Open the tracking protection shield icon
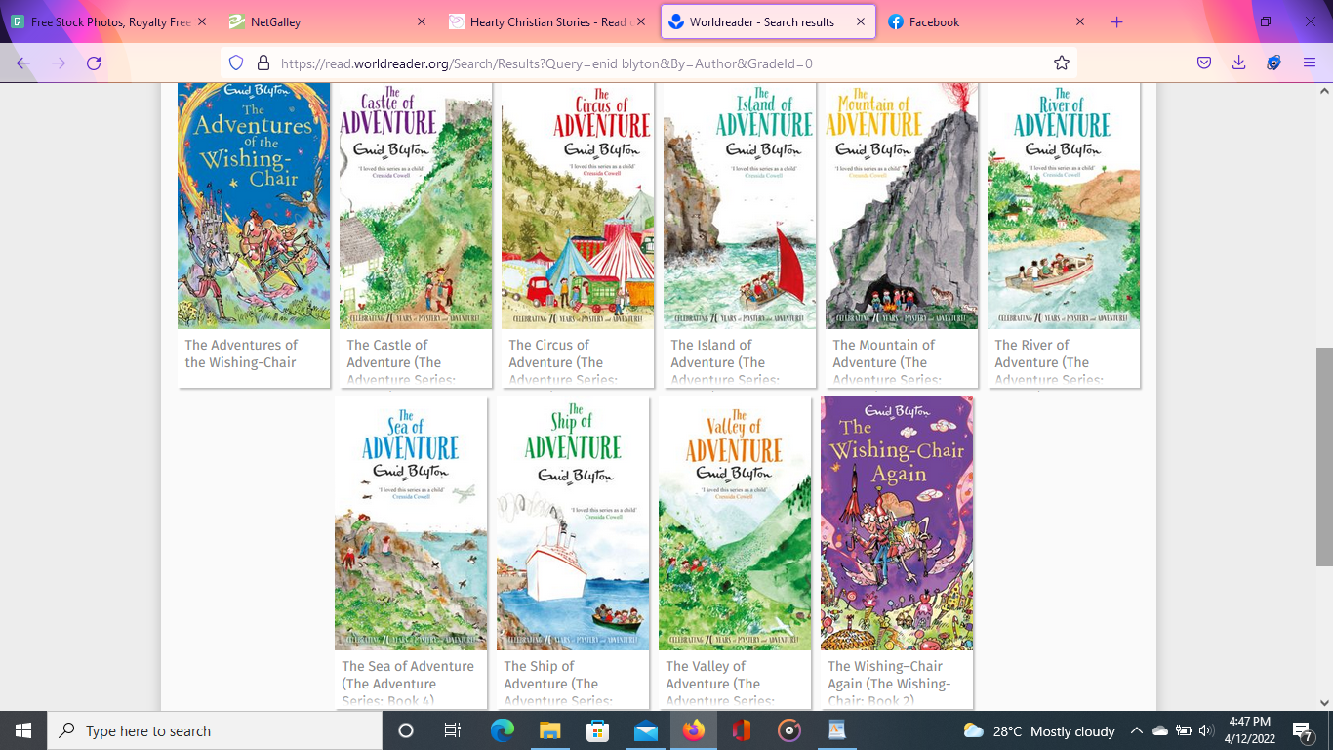Screen dimensions: 1333x750 click(236, 63)
